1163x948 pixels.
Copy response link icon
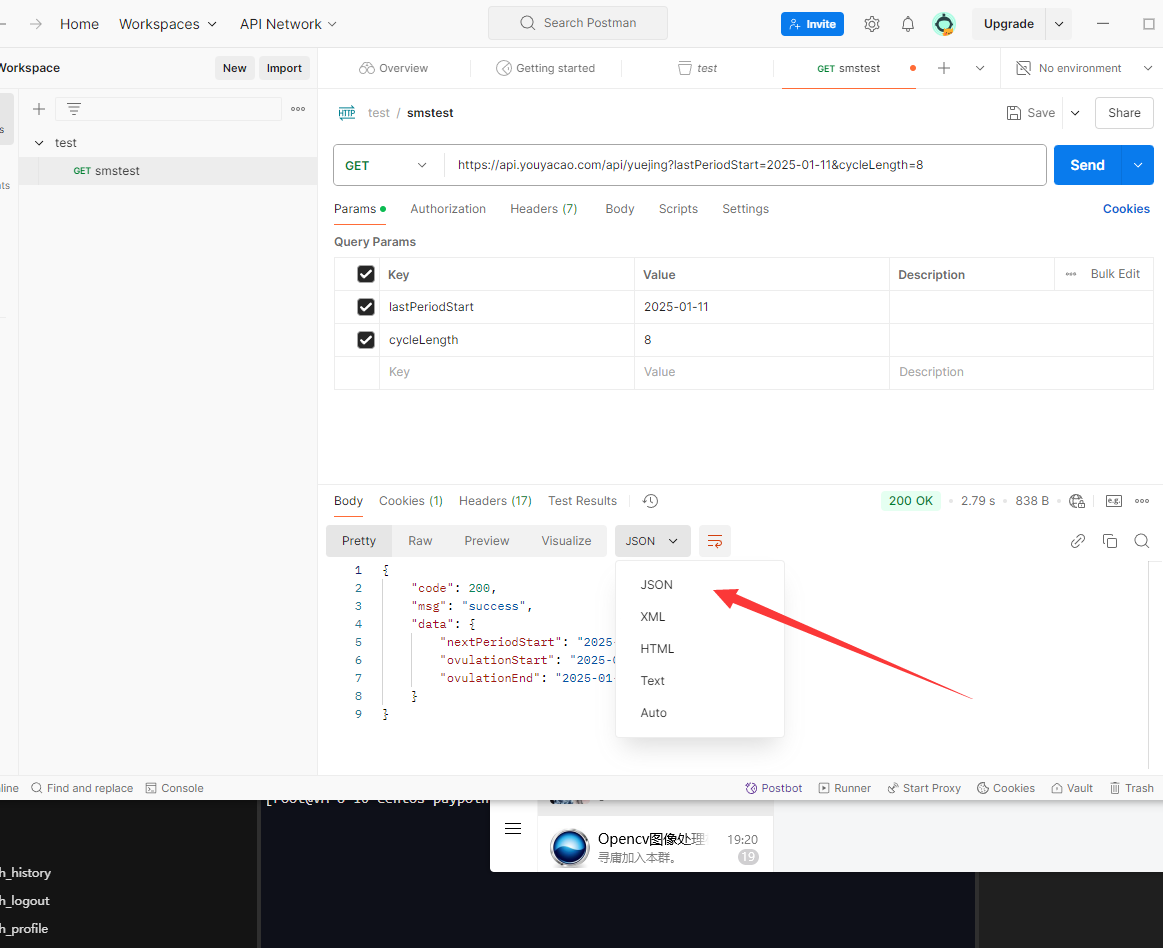pyautogui.click(x=1078, y=541)
